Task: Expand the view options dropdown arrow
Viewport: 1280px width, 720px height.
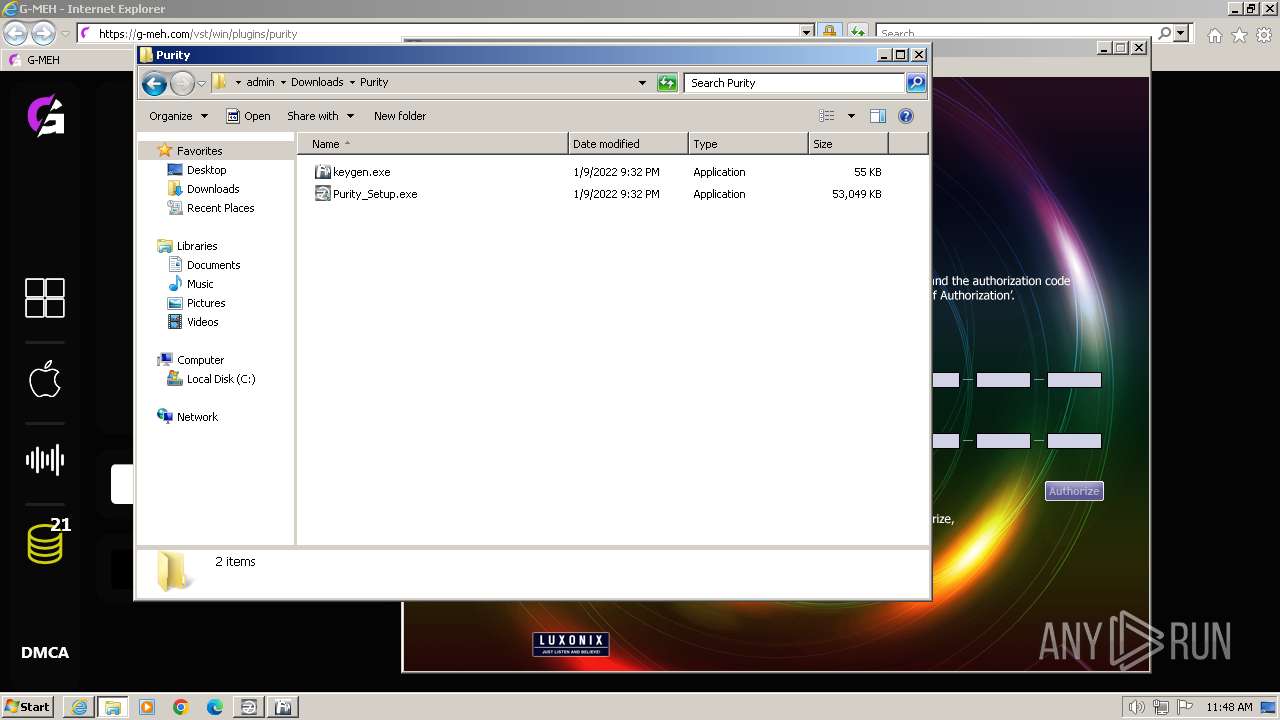Action: 851,116
